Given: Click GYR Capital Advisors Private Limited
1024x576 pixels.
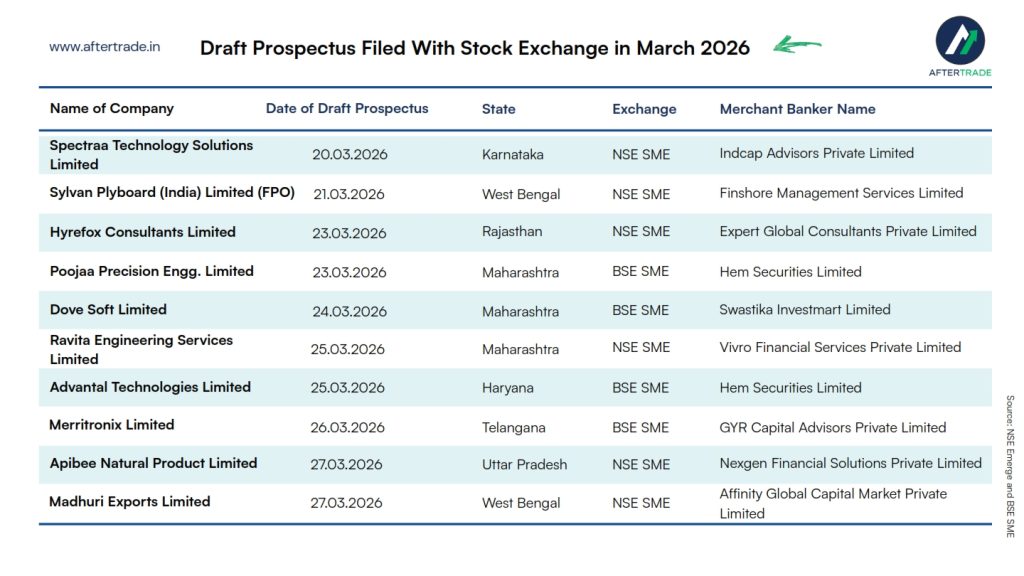Looking at the screenshot, I should point(832,427).
